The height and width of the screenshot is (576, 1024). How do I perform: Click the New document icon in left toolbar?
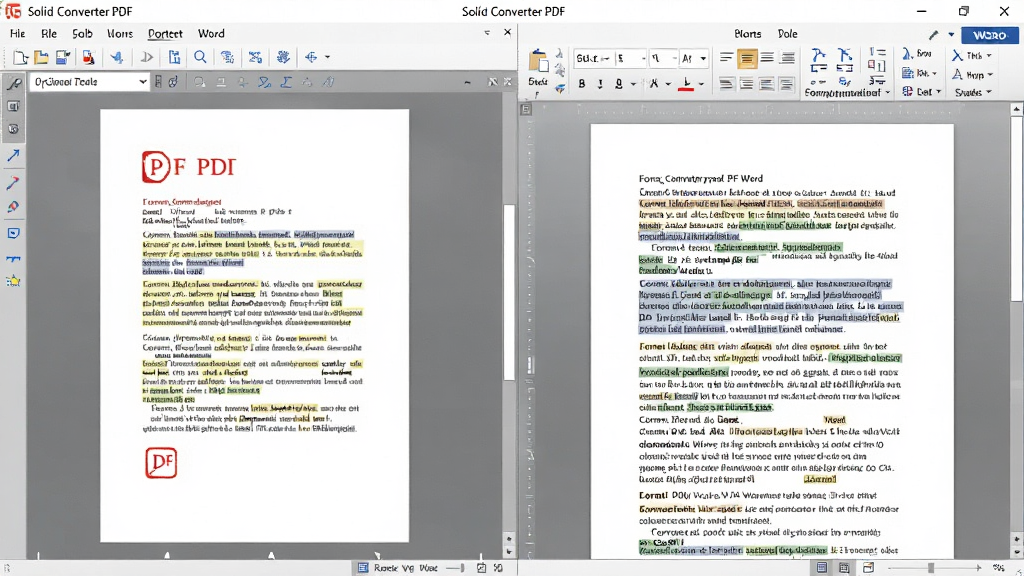tap(20, 57)
